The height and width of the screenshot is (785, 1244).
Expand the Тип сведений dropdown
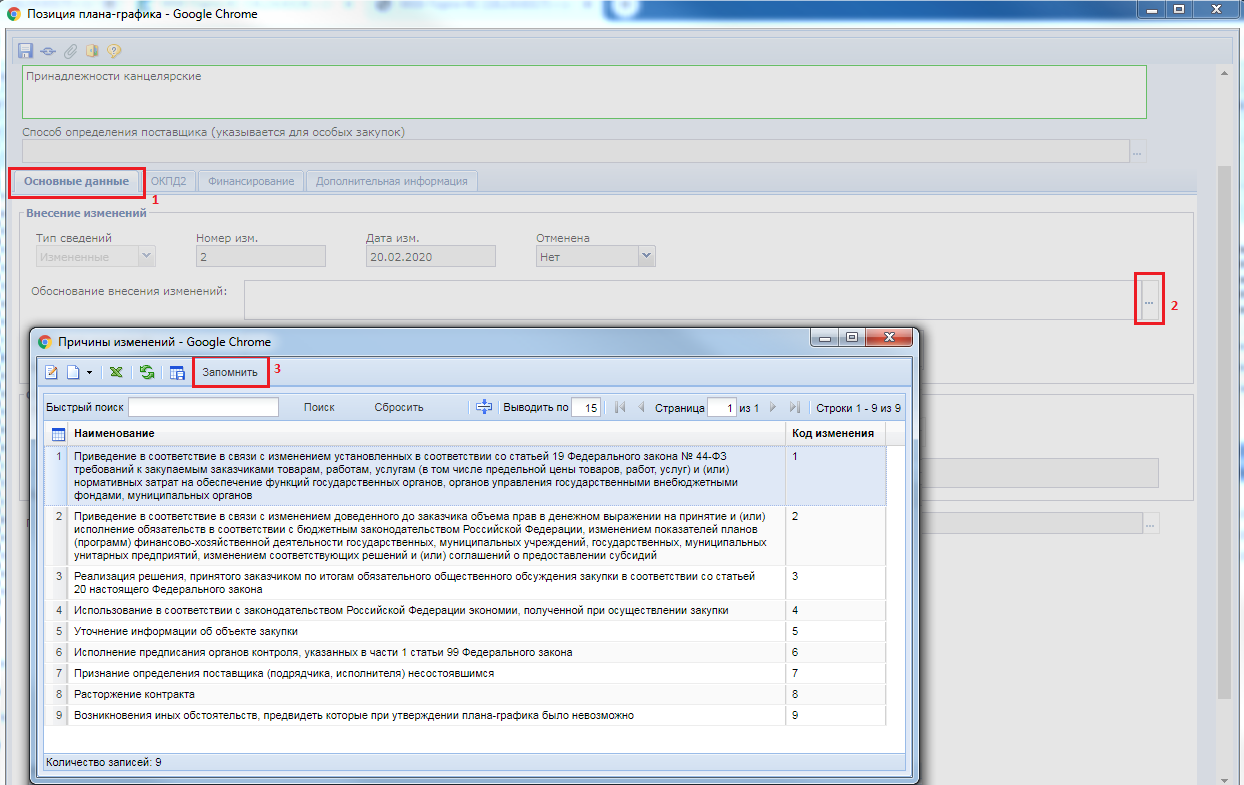click(147, 257)
